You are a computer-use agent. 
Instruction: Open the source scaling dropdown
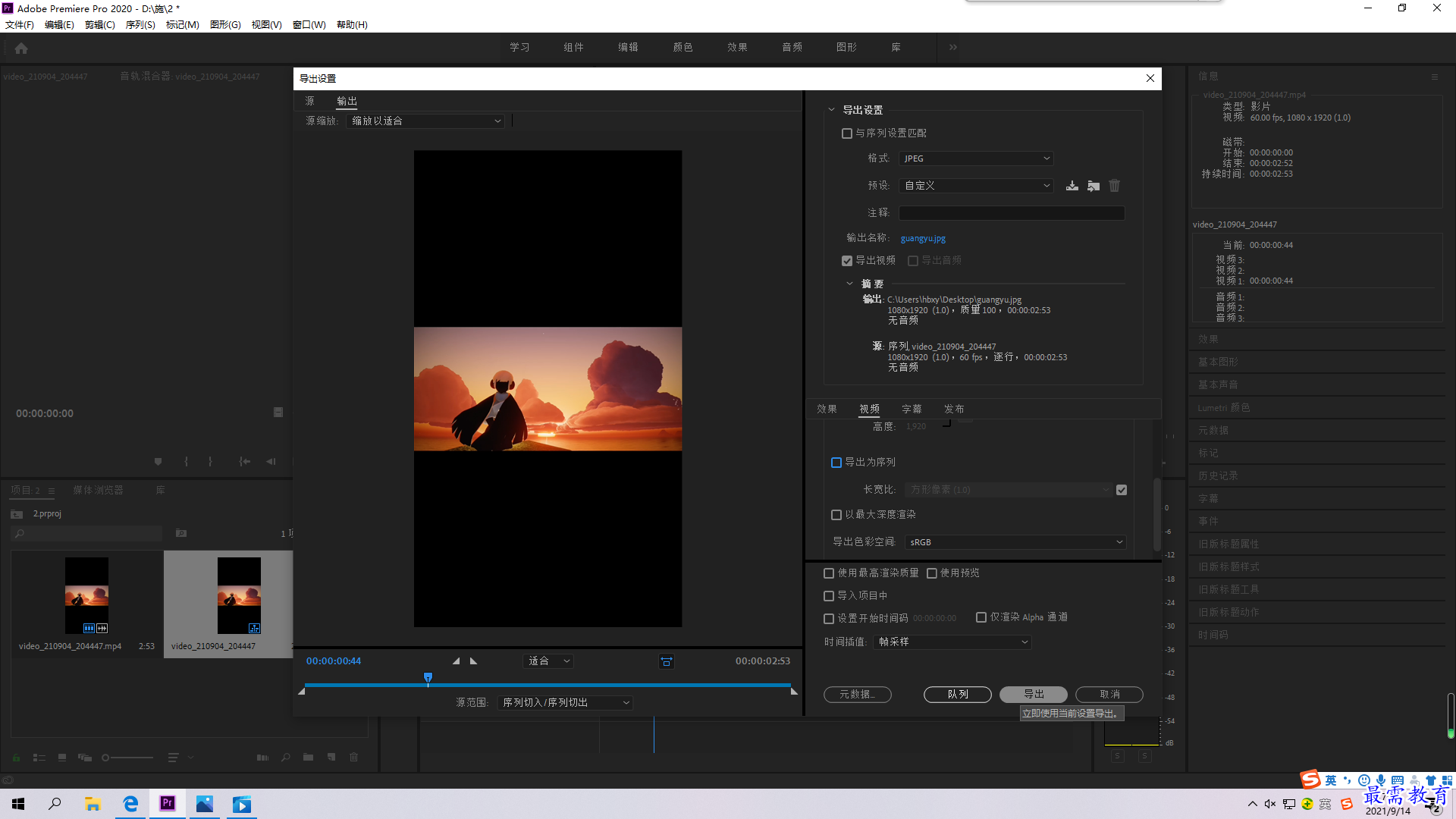[x=425, y=121]
